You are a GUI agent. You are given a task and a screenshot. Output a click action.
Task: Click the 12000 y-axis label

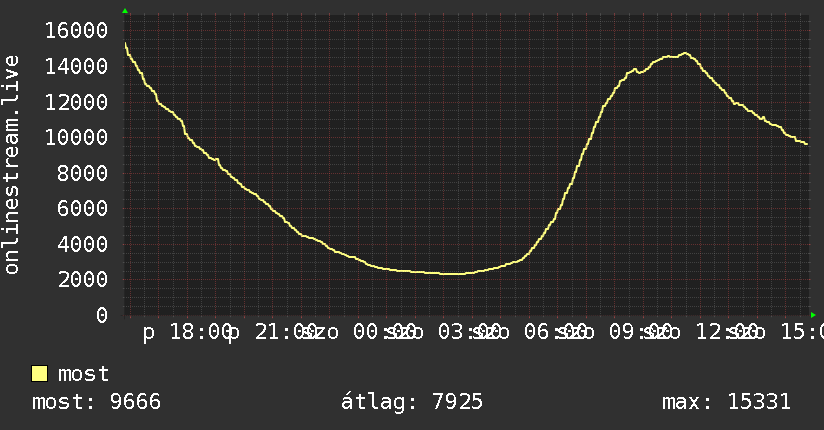point(77,102)
